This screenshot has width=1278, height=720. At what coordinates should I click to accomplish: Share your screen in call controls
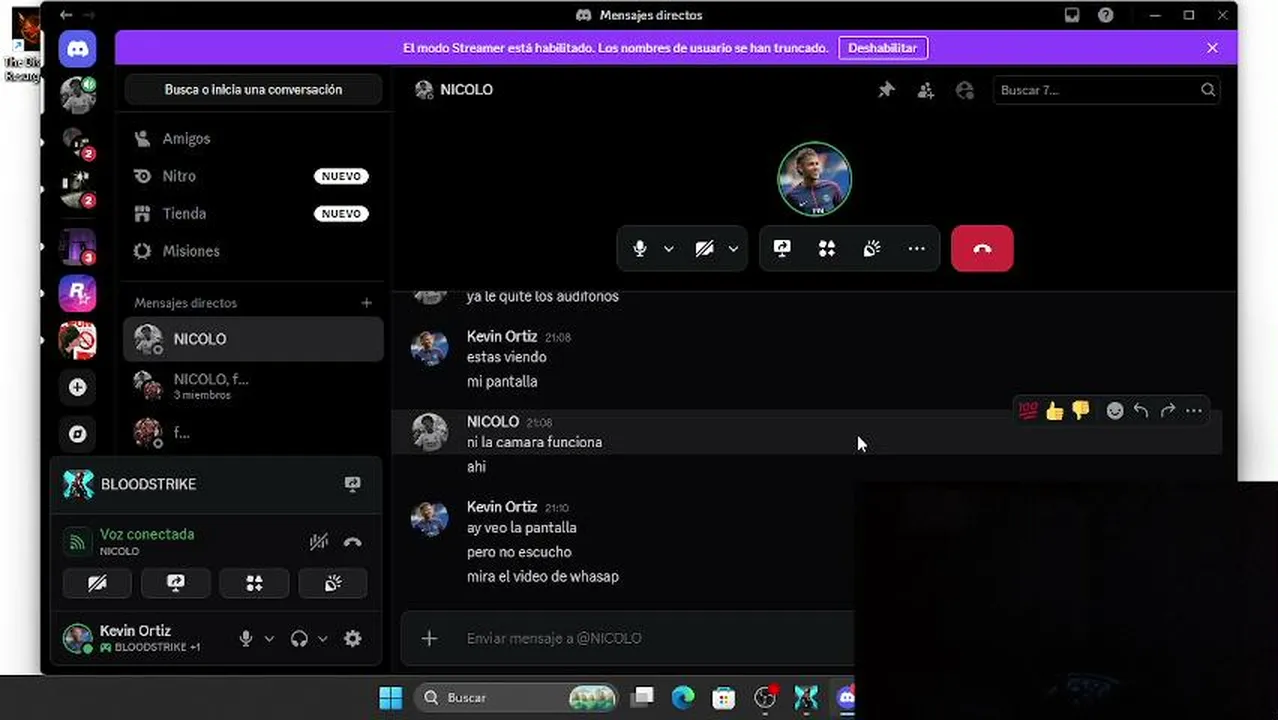782,249
